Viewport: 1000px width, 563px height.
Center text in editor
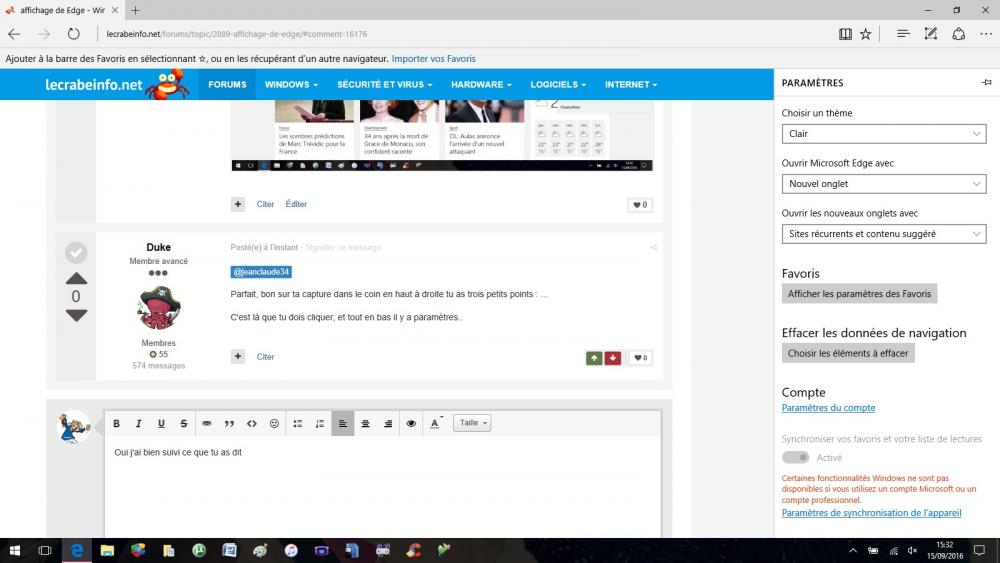point(365,423)
